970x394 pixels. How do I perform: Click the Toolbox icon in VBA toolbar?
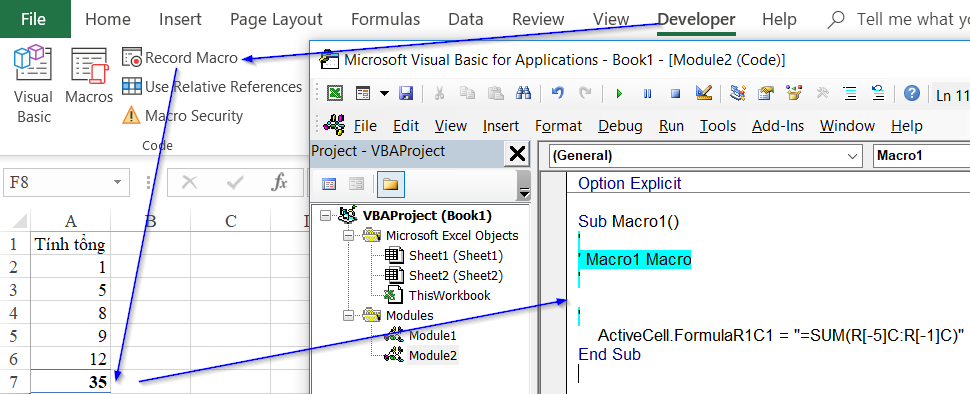(822, 93)
